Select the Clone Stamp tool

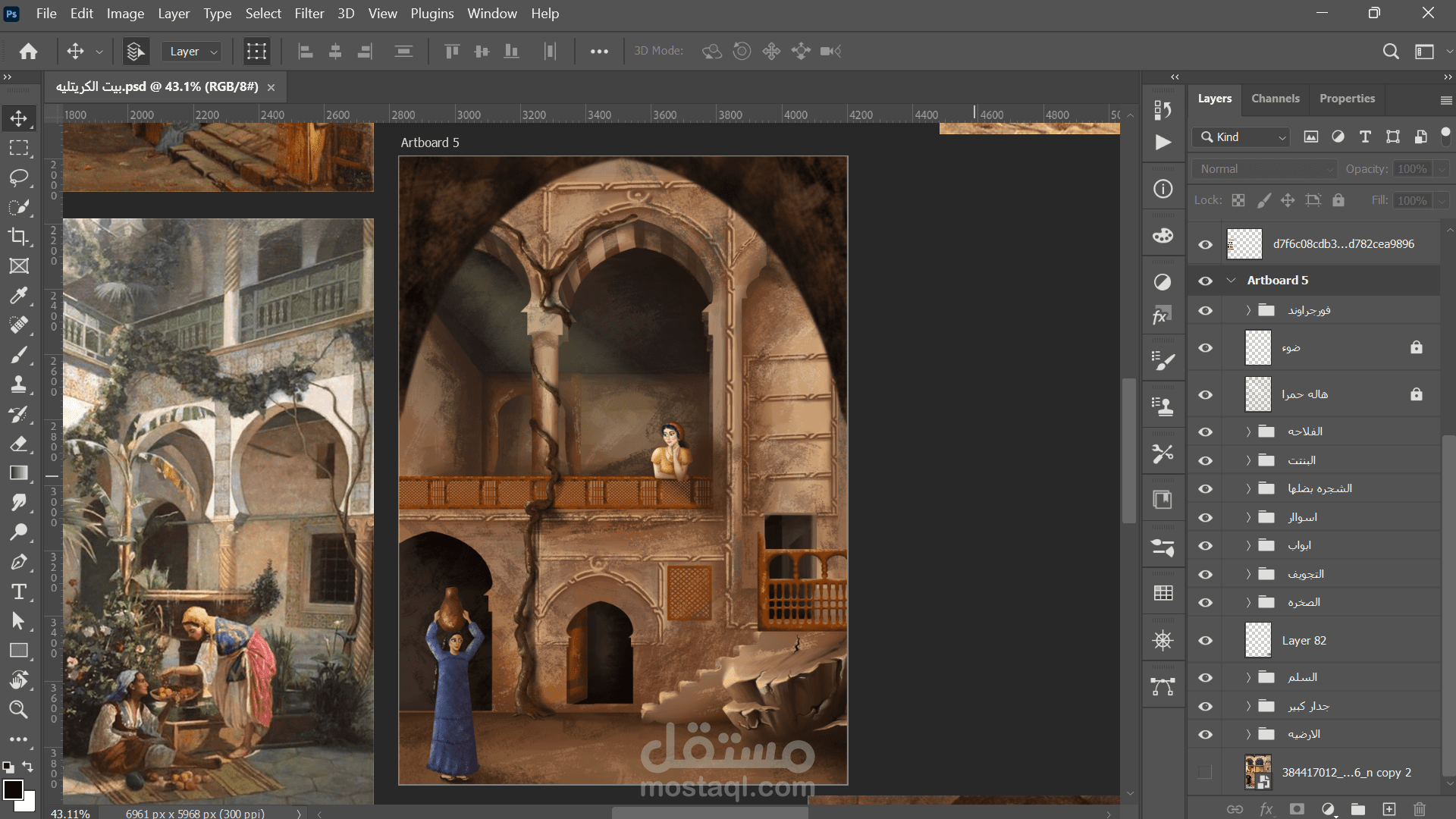click(19, 384)
